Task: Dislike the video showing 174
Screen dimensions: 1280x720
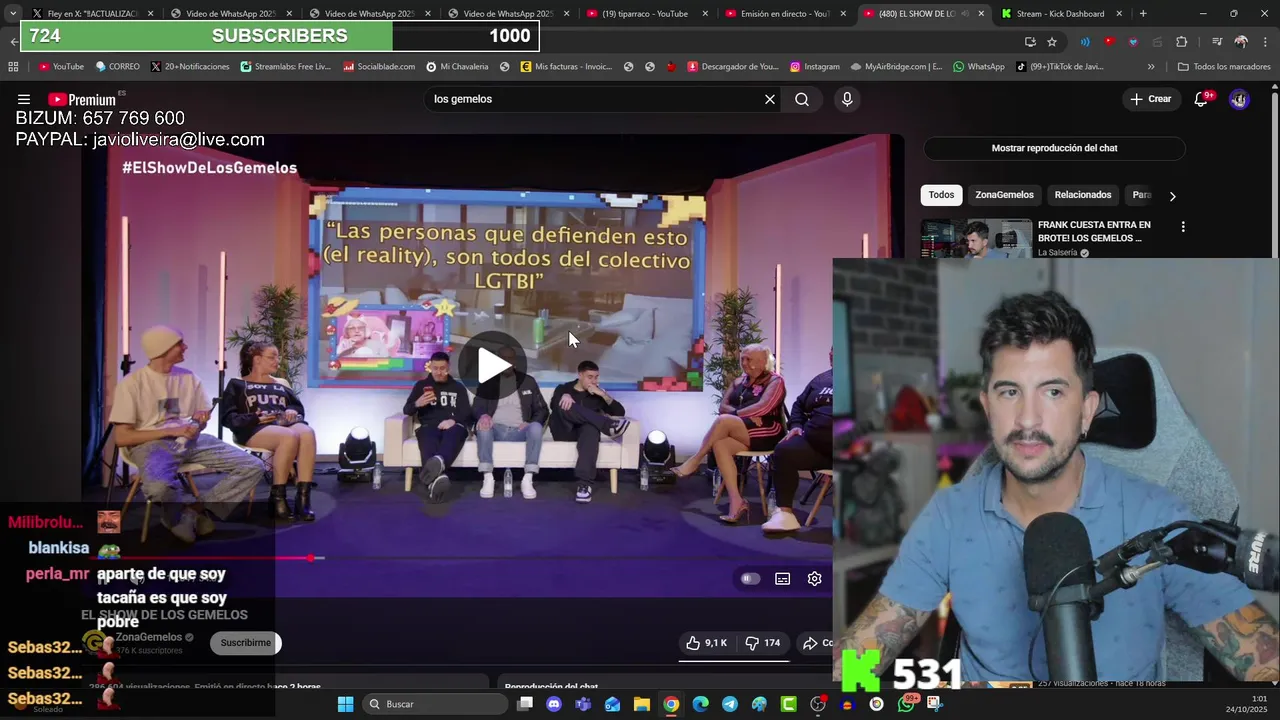Action: pyautogui.click(x=763, y=643)
